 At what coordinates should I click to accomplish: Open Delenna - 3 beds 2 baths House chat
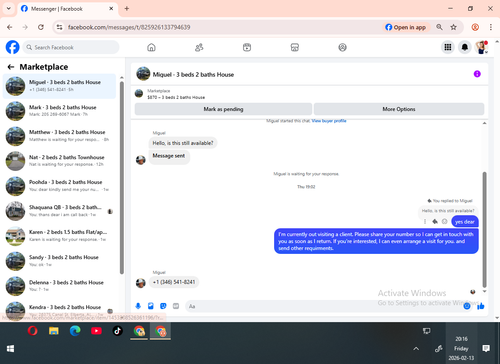click(59, 286)
